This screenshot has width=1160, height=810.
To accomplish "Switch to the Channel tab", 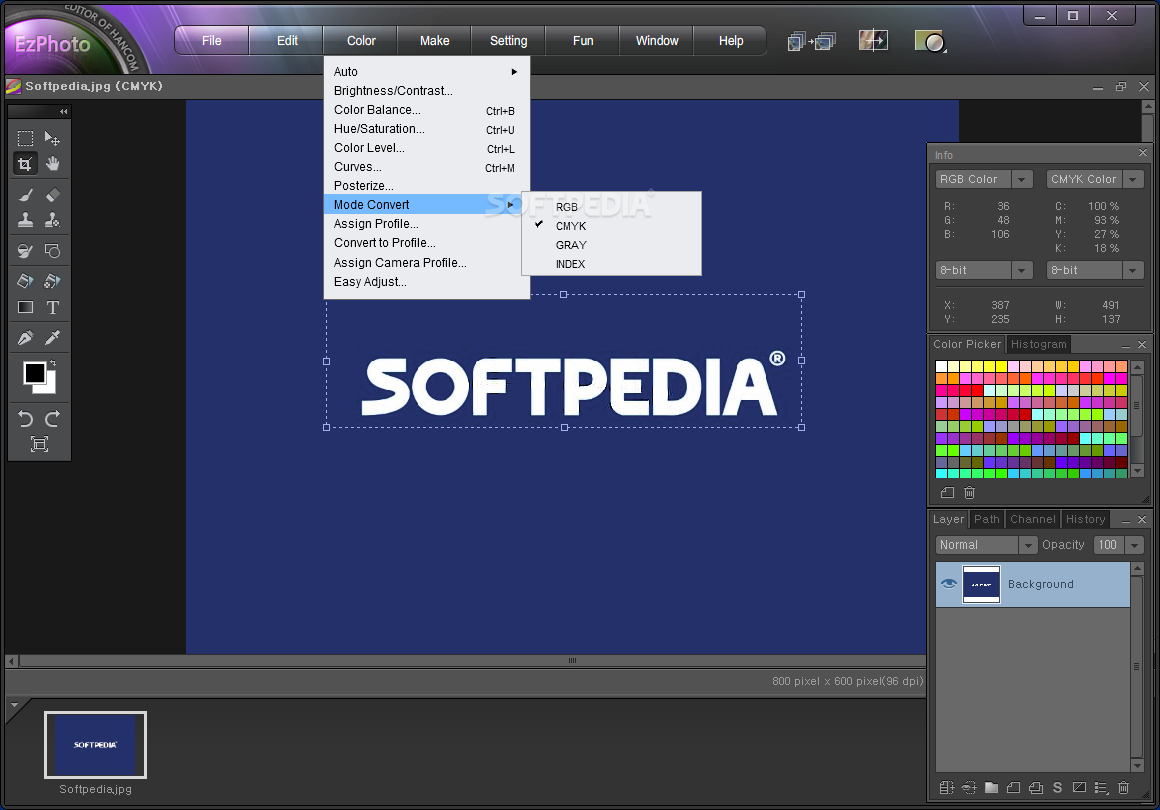I will [1033, 519].
